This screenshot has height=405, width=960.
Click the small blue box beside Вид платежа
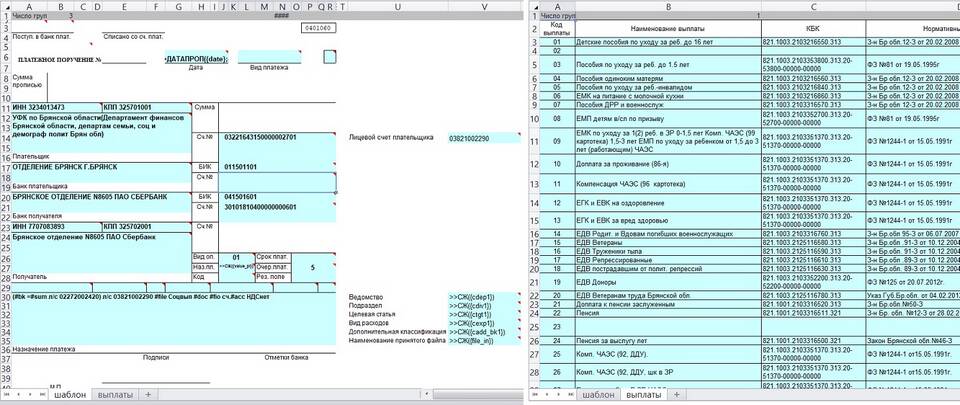pyautogui.click(x=330, y=57)
